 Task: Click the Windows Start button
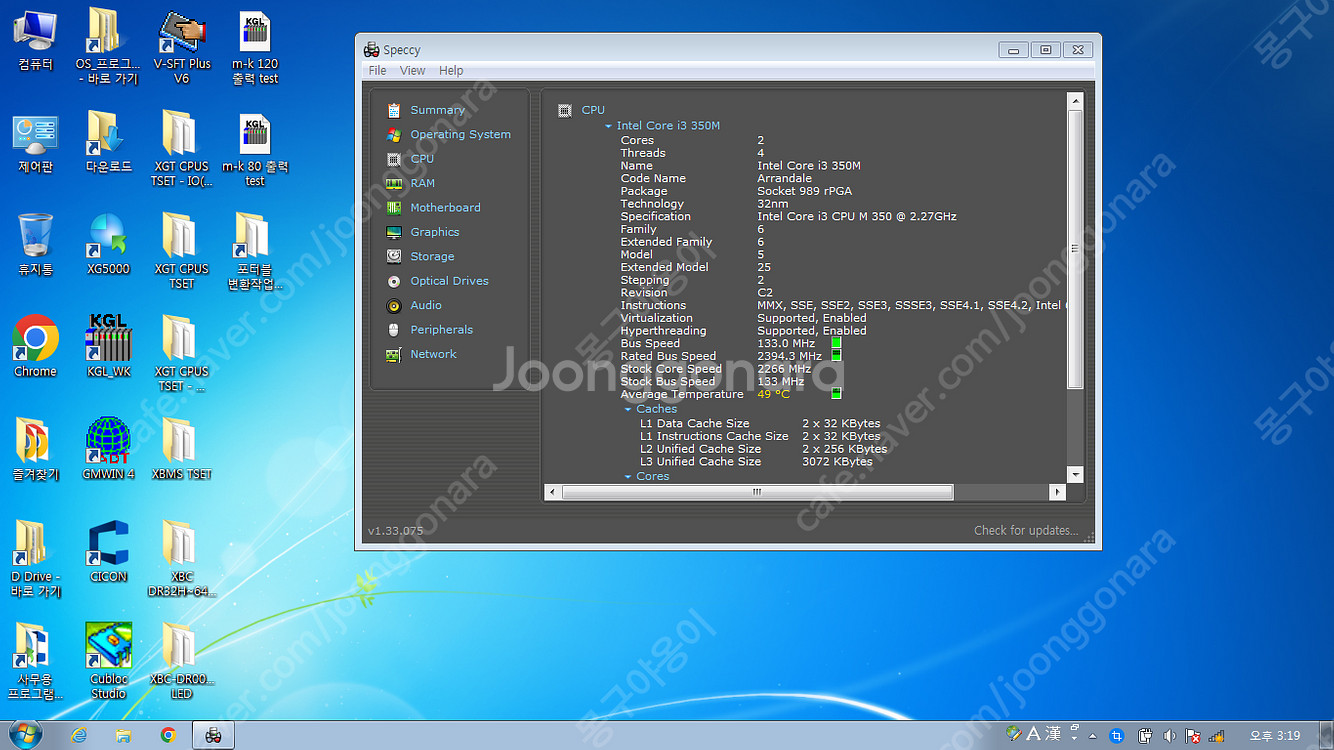click(24, 735)
